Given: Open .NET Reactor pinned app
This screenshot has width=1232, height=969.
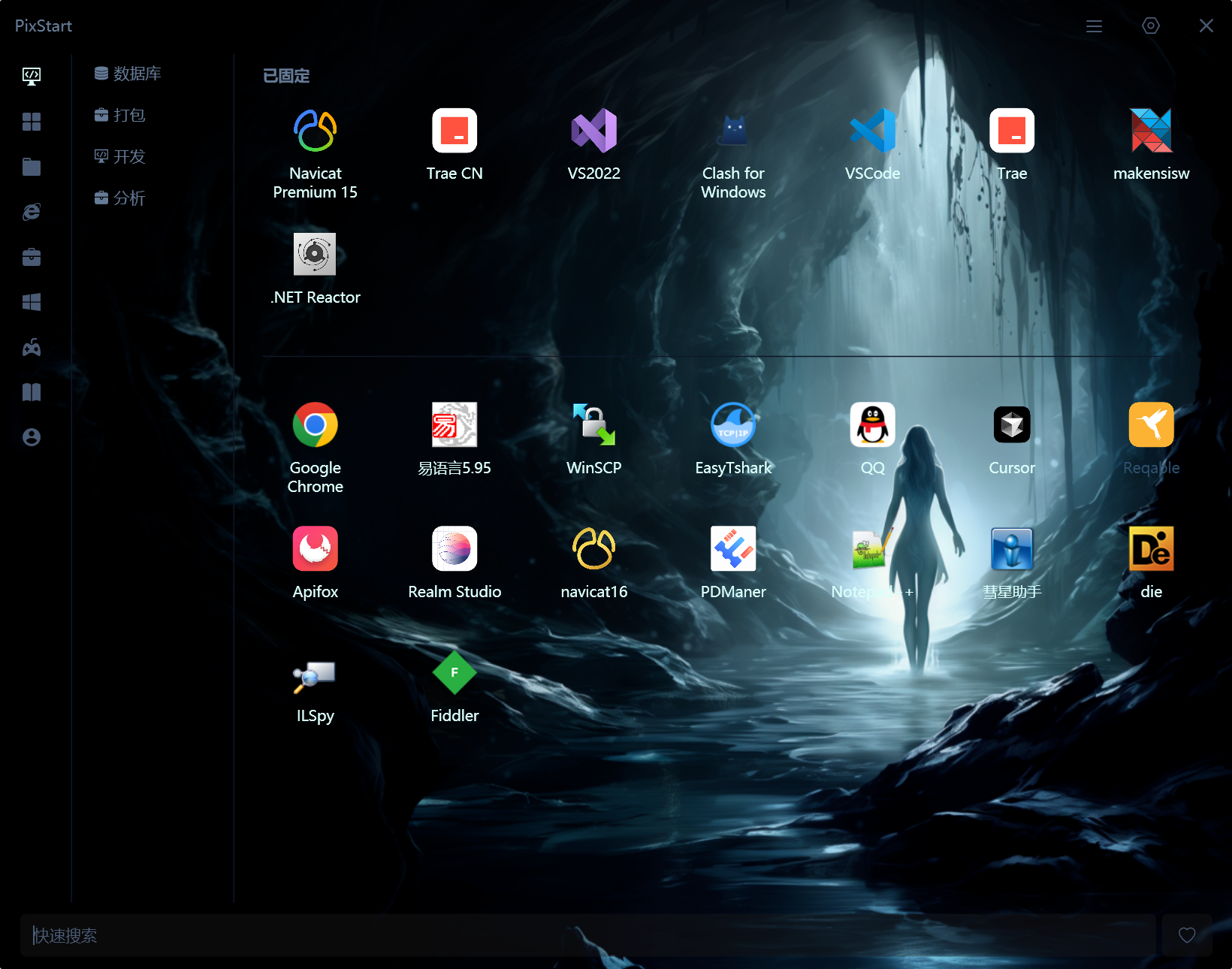Looking at the screenshot, I should click(x=315, y=255).
